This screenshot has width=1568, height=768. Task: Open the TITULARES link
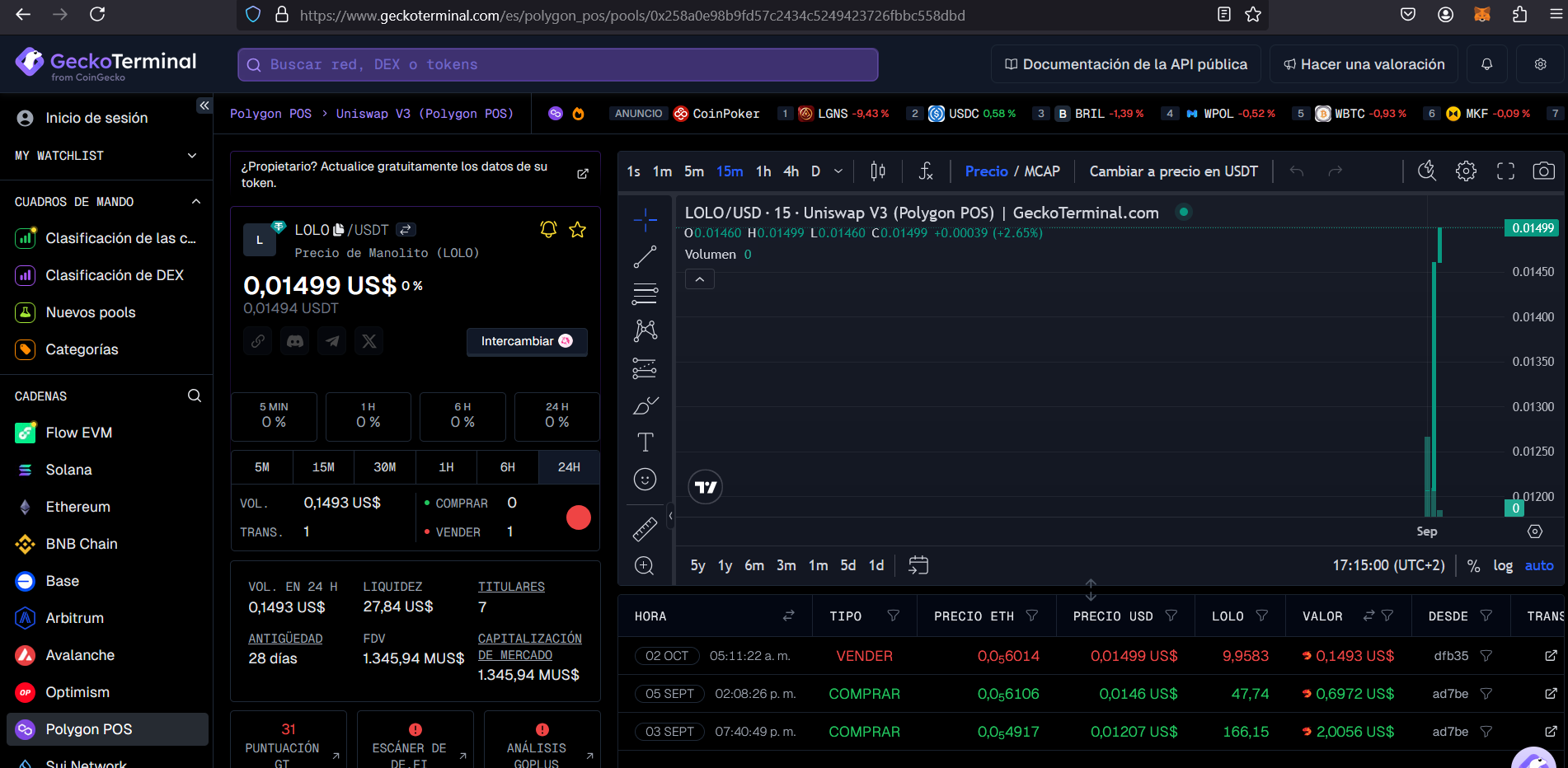(x=511, y=587)
